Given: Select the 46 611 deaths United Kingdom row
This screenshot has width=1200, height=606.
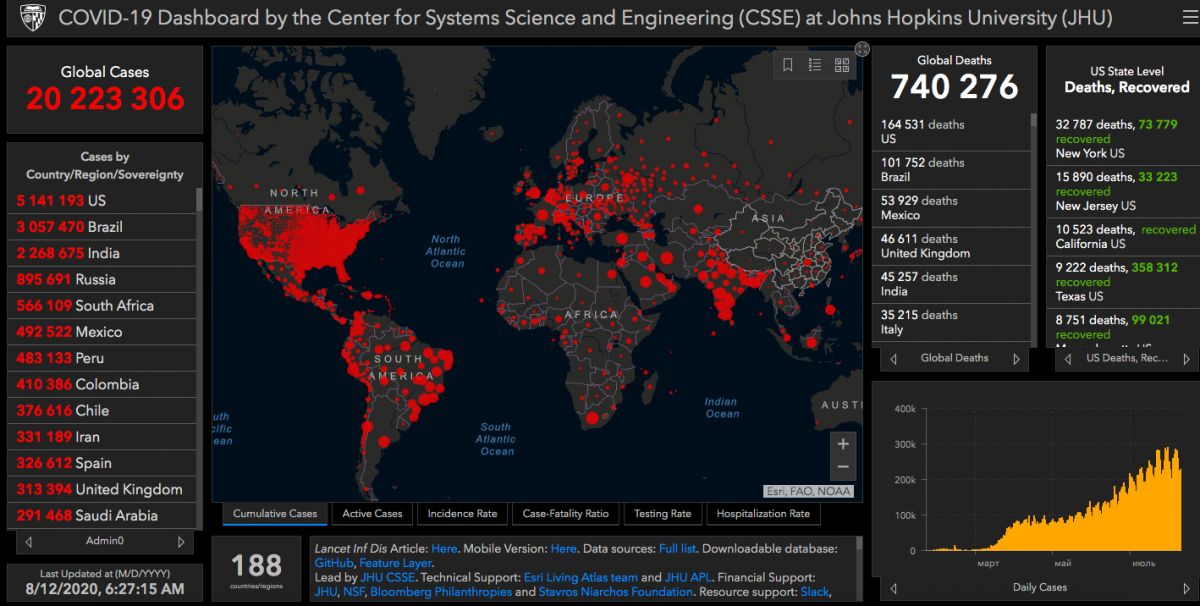Looking at the screenshot, I should click(951, 246).
